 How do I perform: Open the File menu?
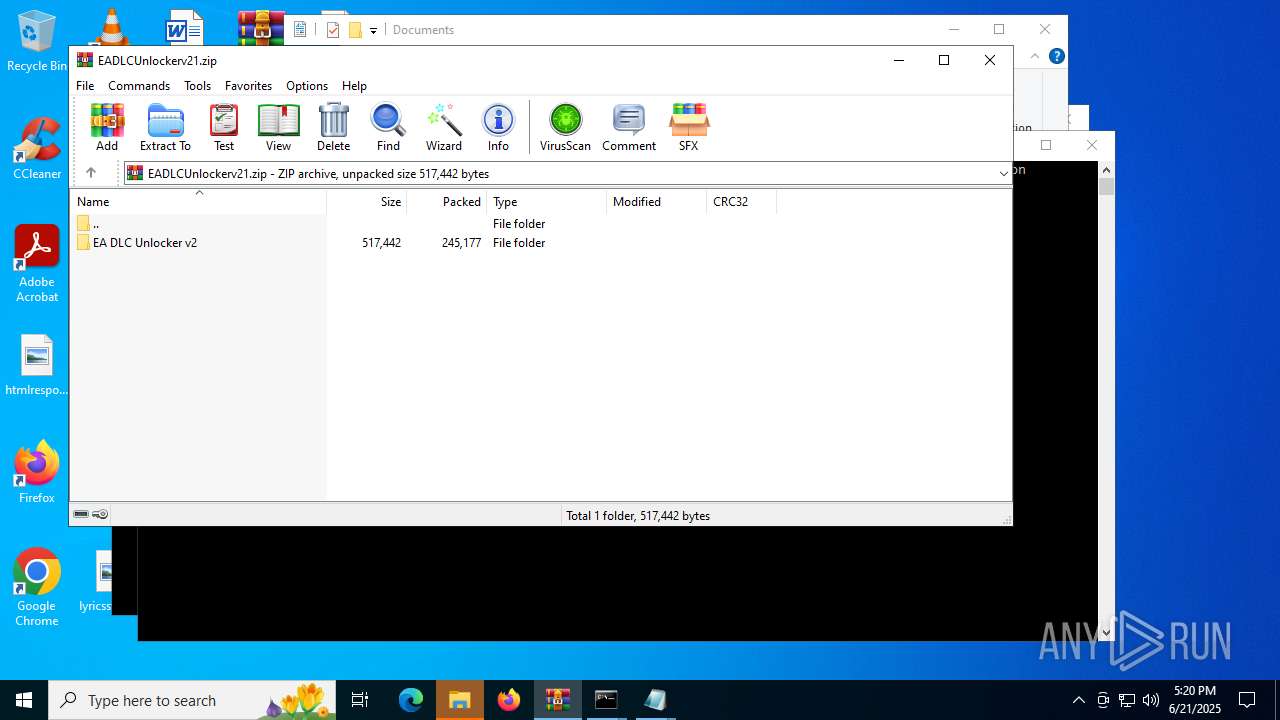coord(85,86)
